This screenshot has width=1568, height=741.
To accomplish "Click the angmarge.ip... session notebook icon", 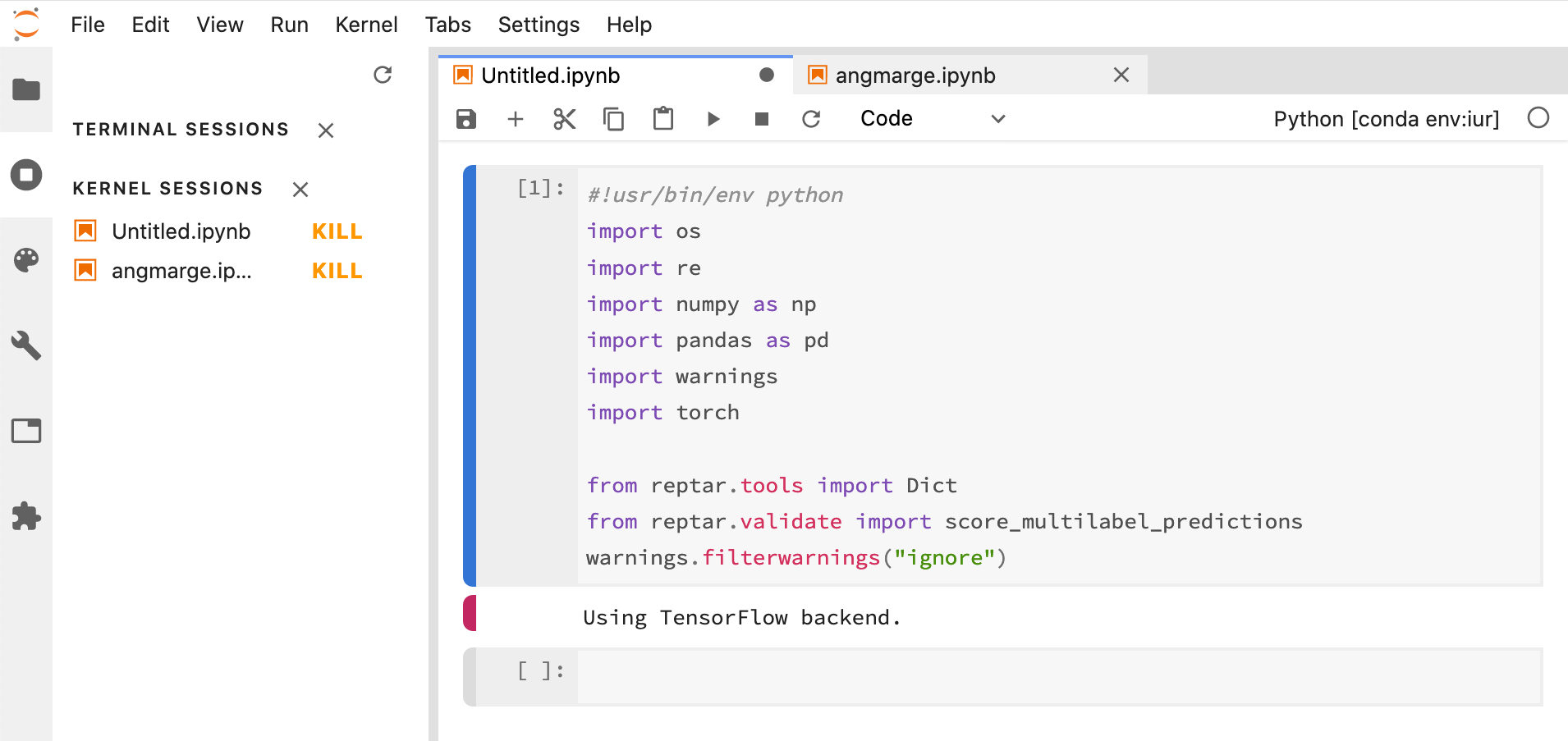I will coord(85,270).
